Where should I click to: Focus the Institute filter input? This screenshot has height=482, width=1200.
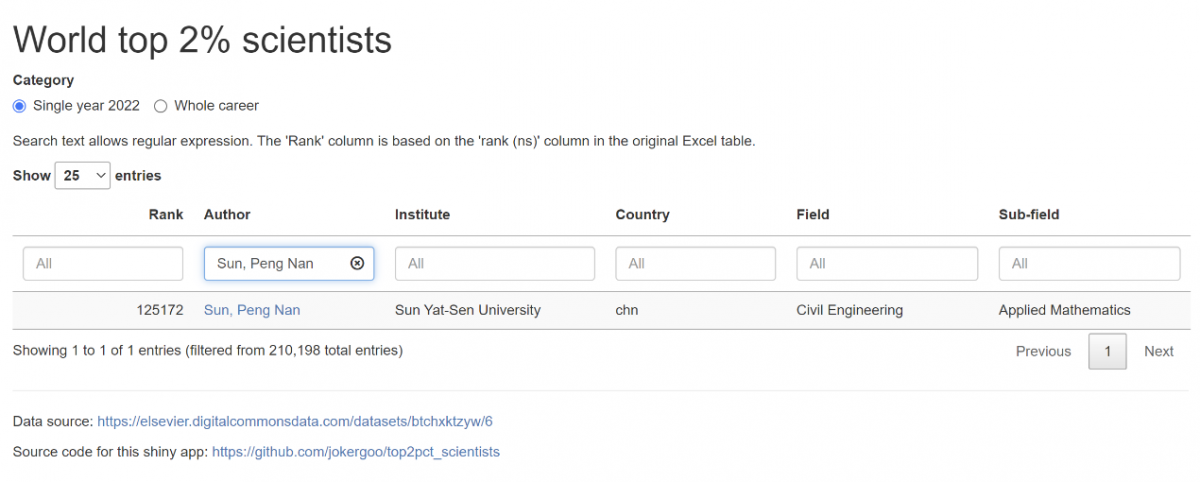click(x=494, y=263)
